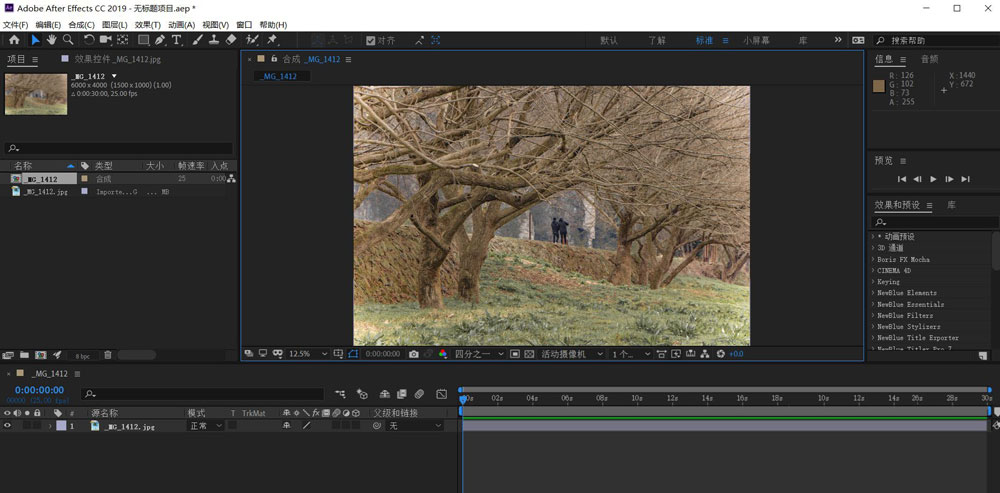Switch to the 了解 workspace

coord(657,40)
